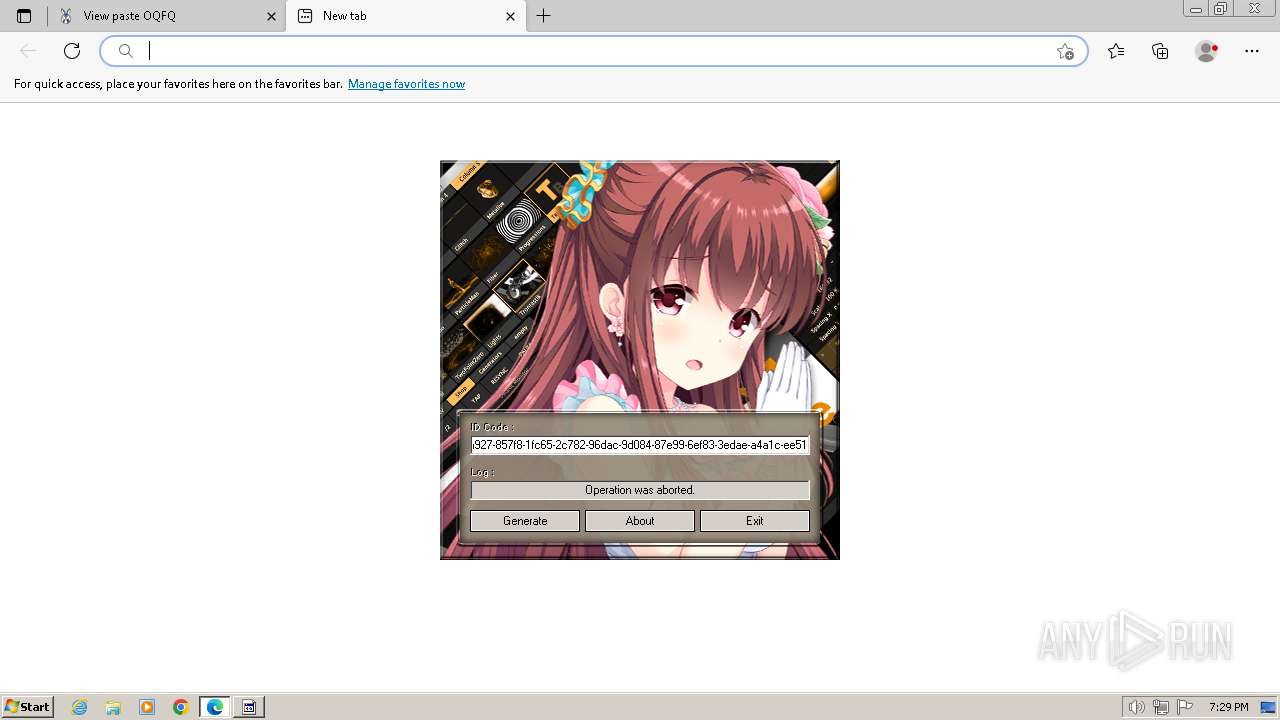
Task: Open the Action Center flag icon
Action: [x=1183, y=707]
